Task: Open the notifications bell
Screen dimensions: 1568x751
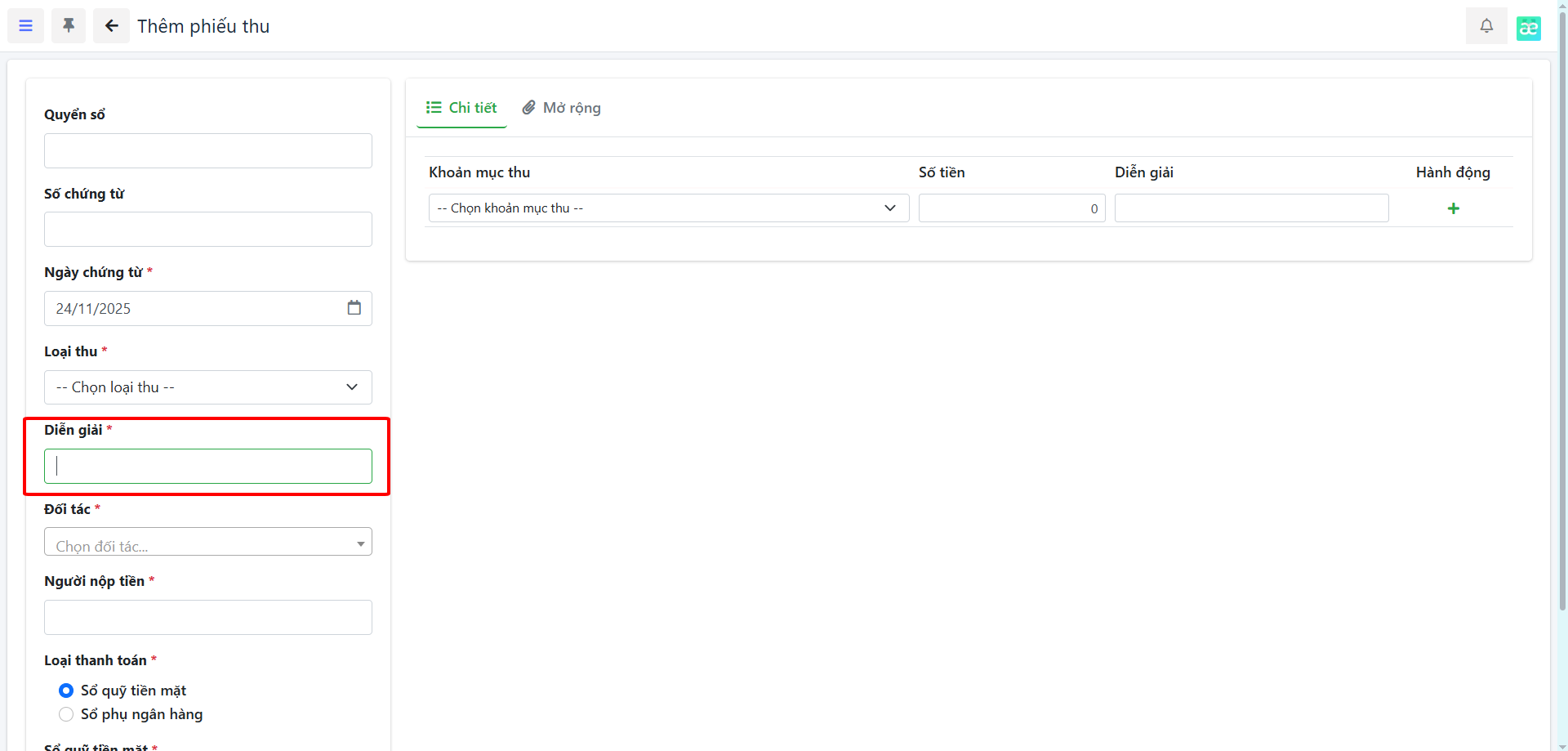Action: pyautogui.click(x=1486, y=26)
